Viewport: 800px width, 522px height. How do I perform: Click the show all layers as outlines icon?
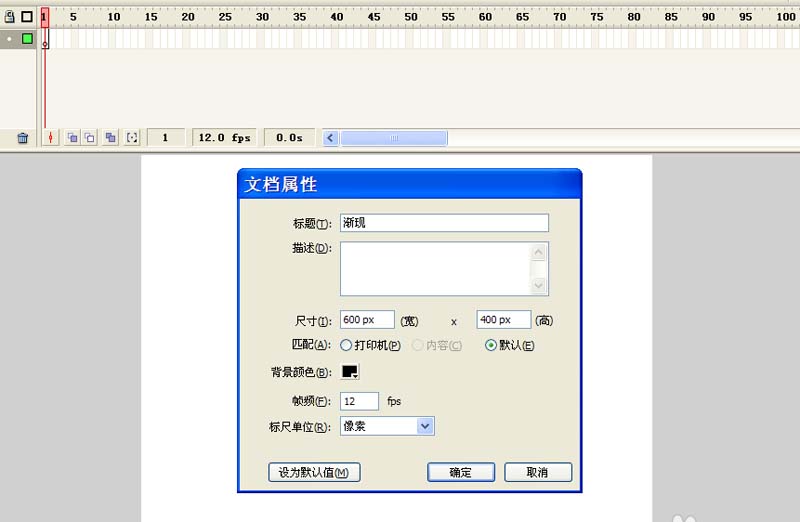[x=27, y=17]
